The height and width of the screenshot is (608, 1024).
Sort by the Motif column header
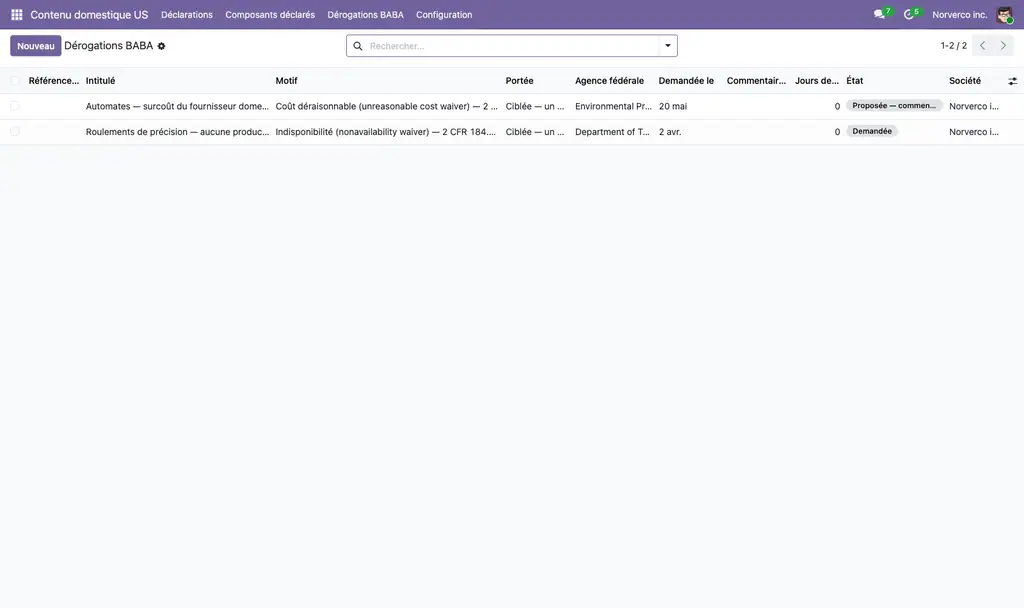point(286,81)
